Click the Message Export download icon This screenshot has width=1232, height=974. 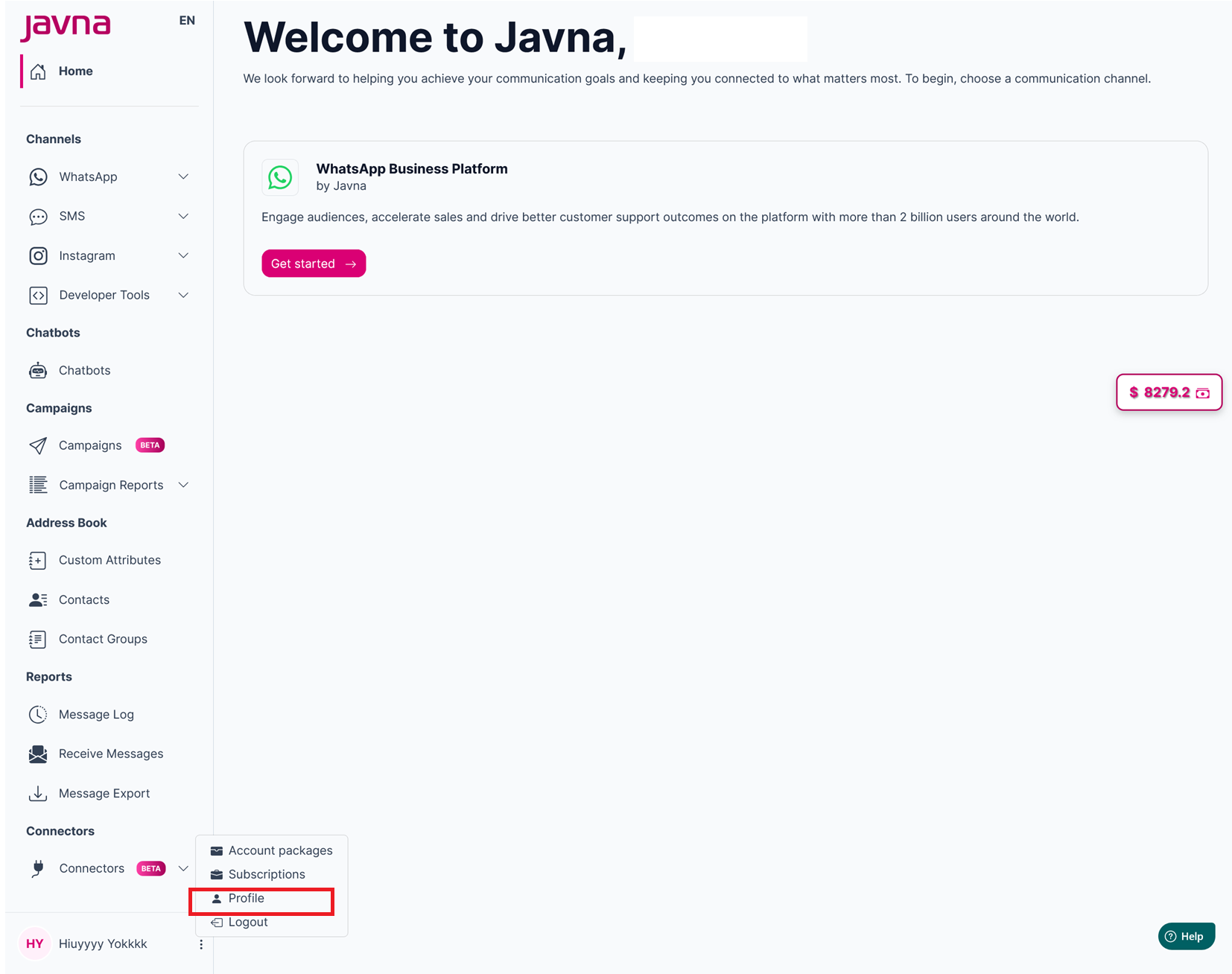(x=38, y=793)
